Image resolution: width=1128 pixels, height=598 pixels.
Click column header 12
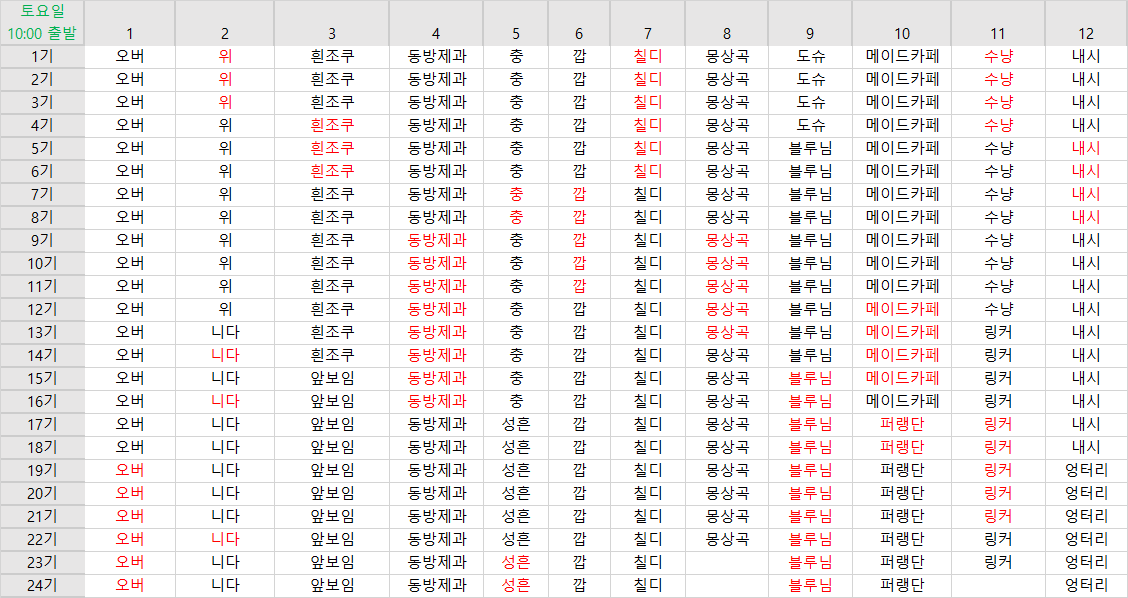(1086, 34)
